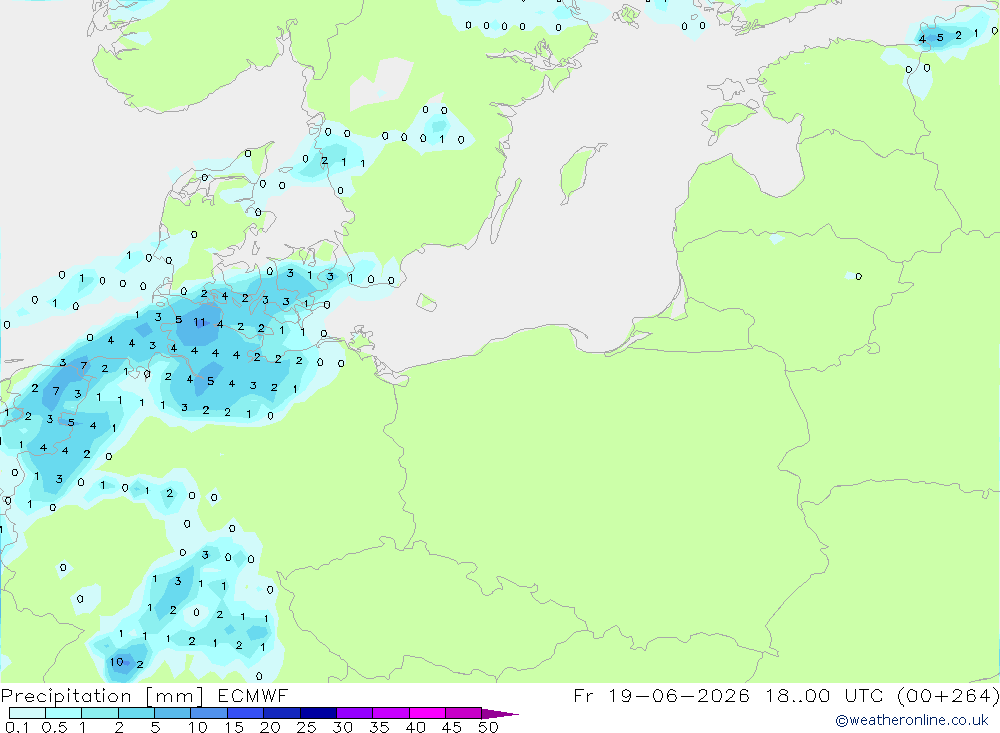Click the "ECMWF" model label

tap(253, 696)
